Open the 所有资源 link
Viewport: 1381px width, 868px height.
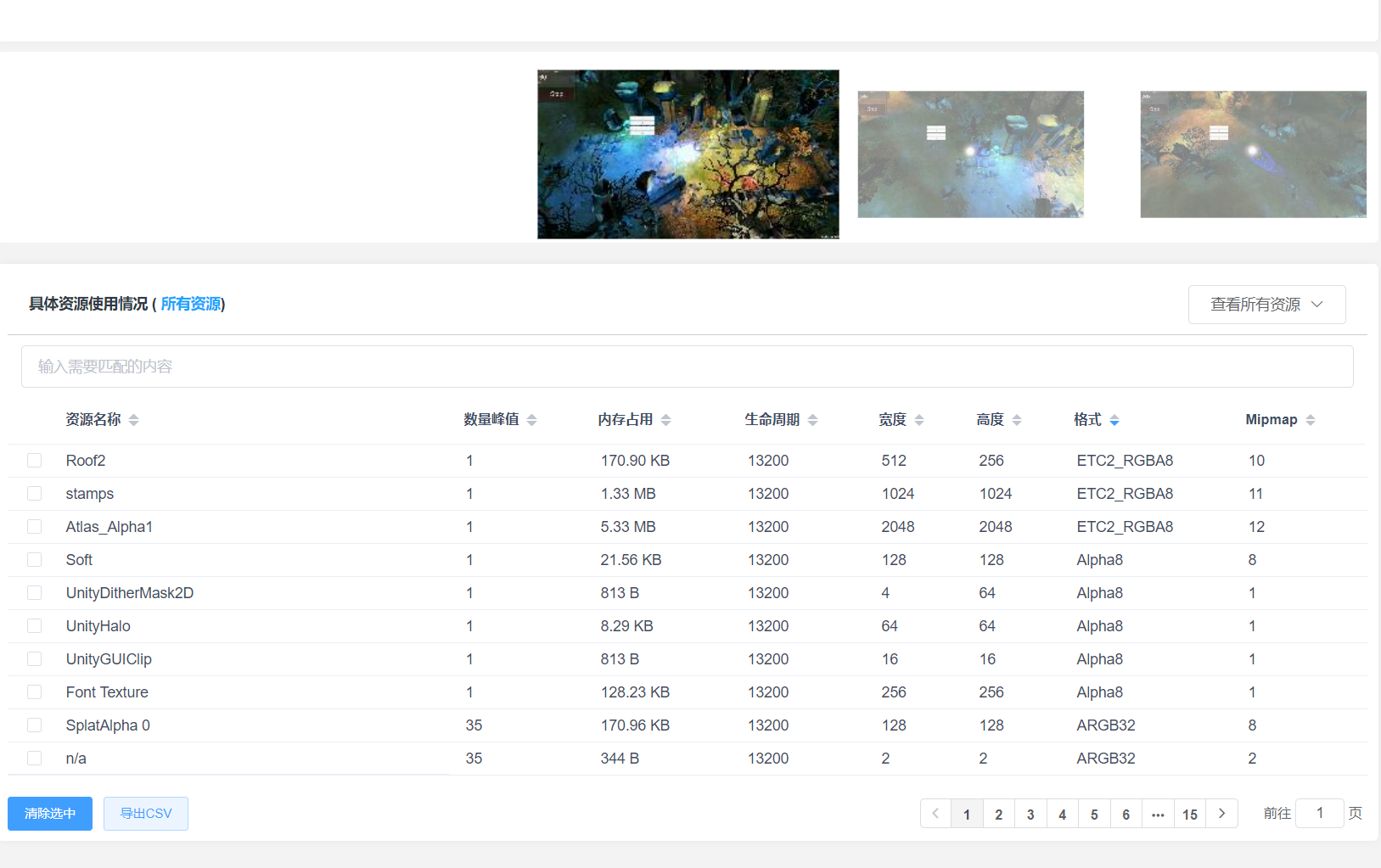pyautogui.click(x=191, y=304)
